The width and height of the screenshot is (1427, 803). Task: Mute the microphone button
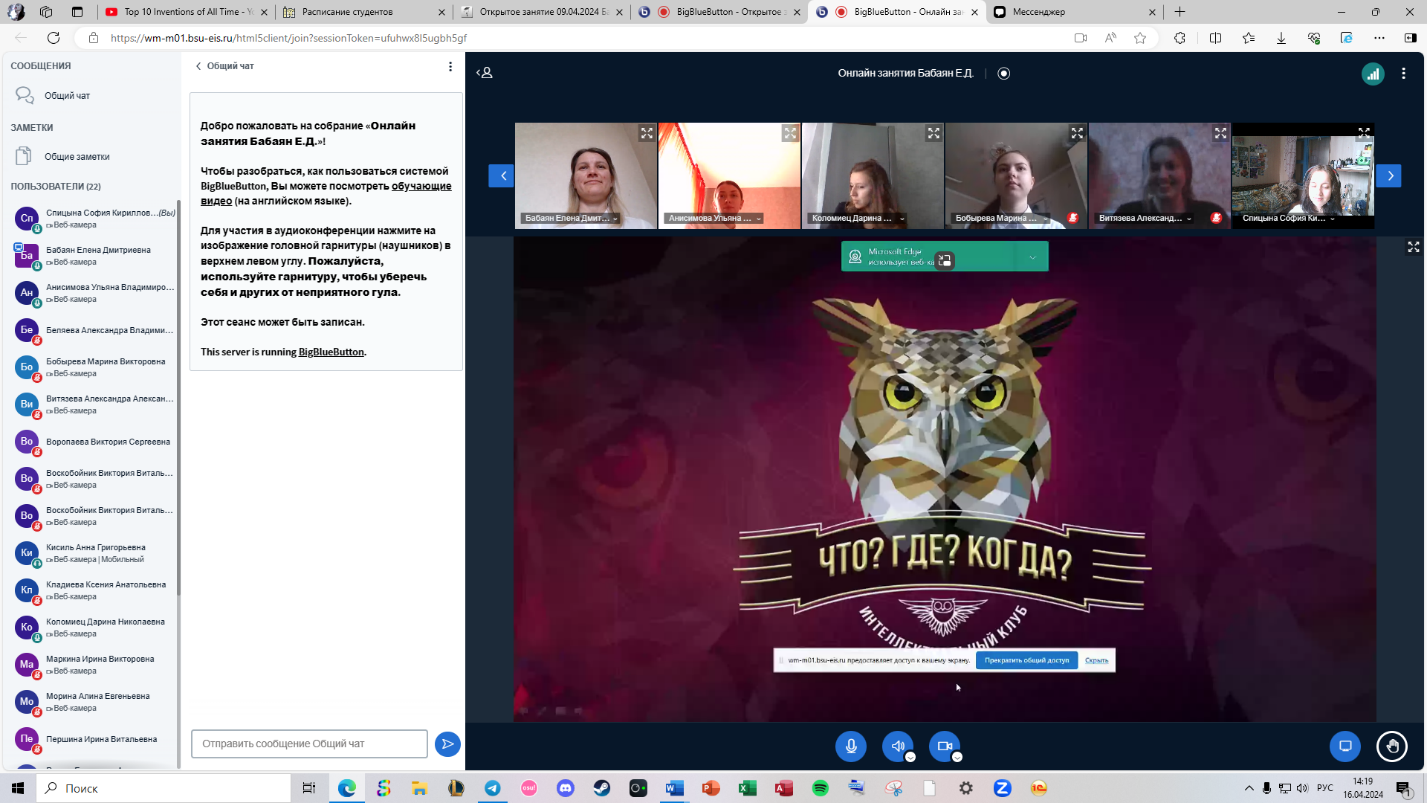(x=851, y=746)
